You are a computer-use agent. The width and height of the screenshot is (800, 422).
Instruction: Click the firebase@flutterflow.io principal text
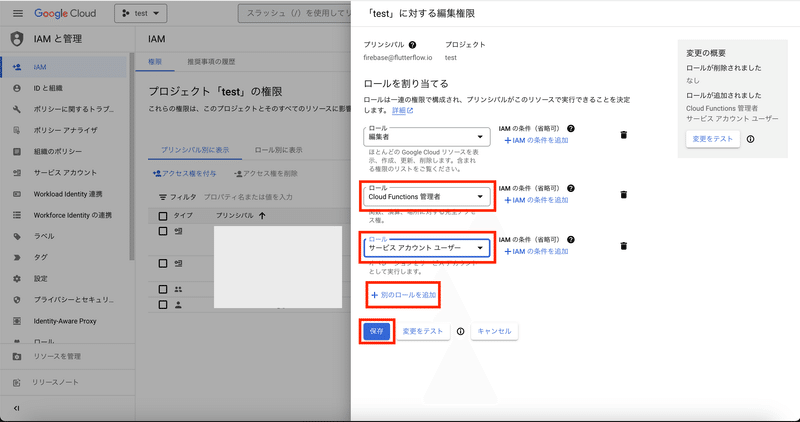tap(398, 58)
